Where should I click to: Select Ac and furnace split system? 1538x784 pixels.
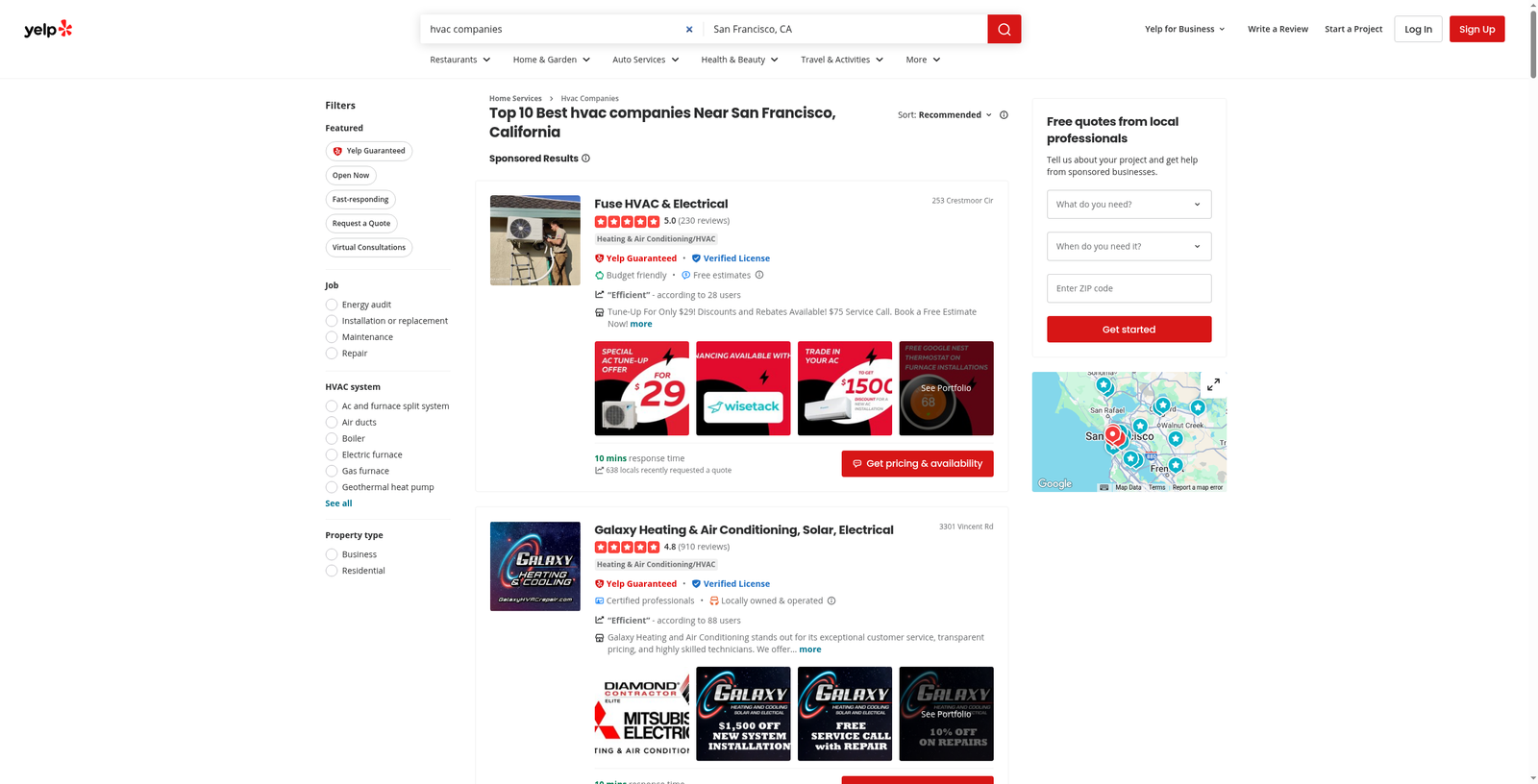(x=332, y=406)
